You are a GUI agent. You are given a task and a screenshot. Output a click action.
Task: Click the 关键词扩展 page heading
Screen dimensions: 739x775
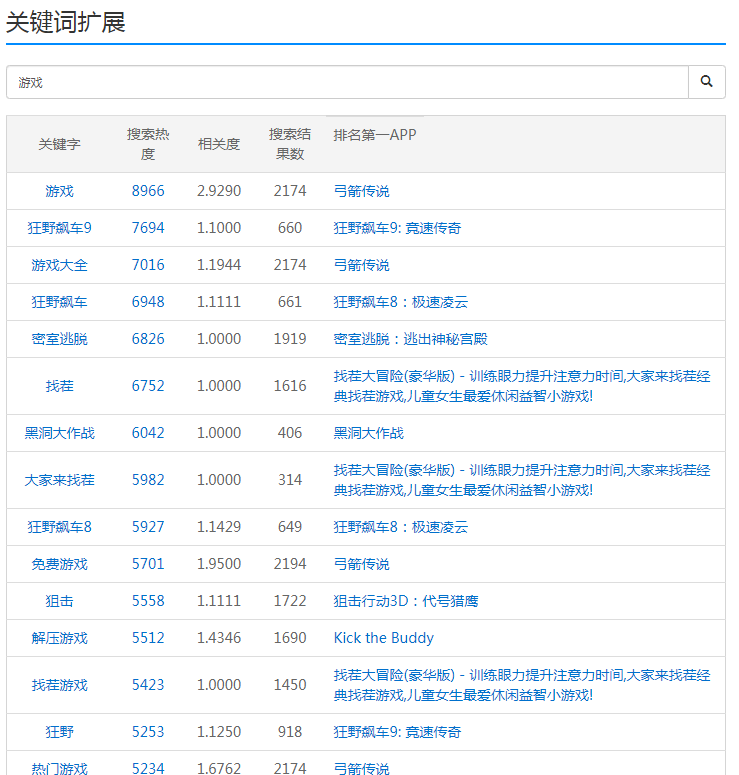[x=66, y=23]
